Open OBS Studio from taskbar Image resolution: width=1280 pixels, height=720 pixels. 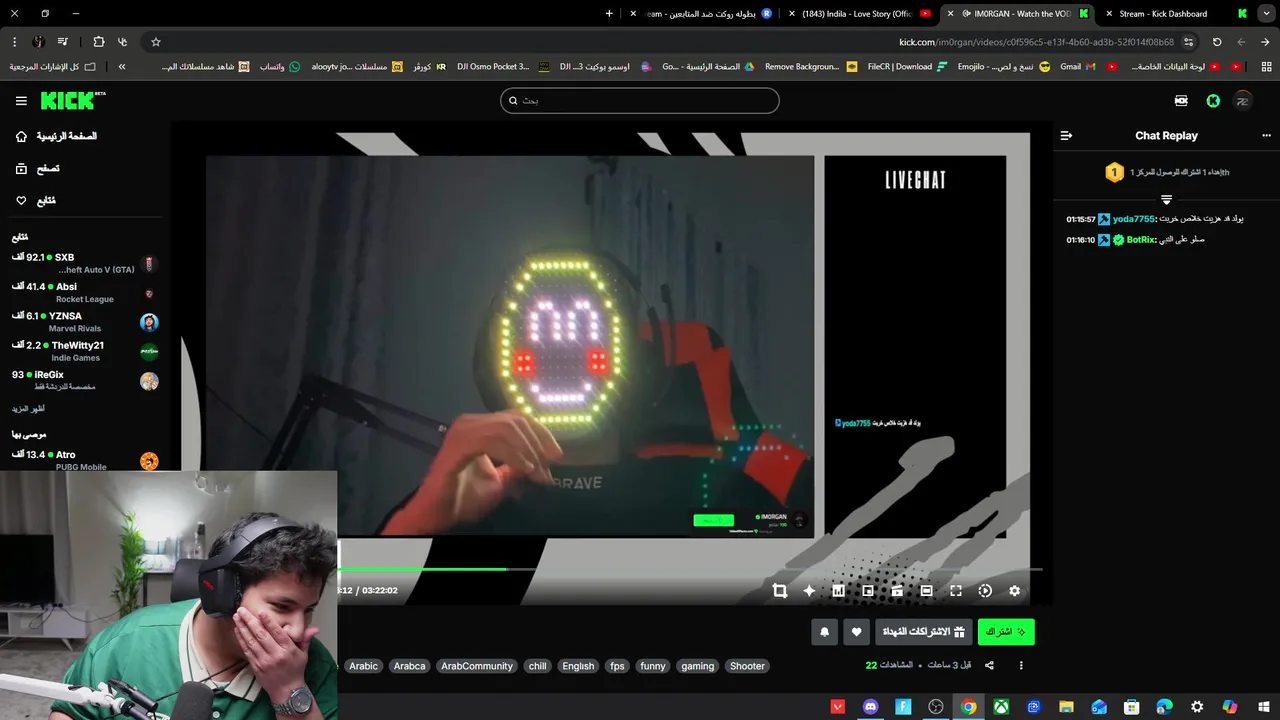pyautogui.click(x=936, y=707)
